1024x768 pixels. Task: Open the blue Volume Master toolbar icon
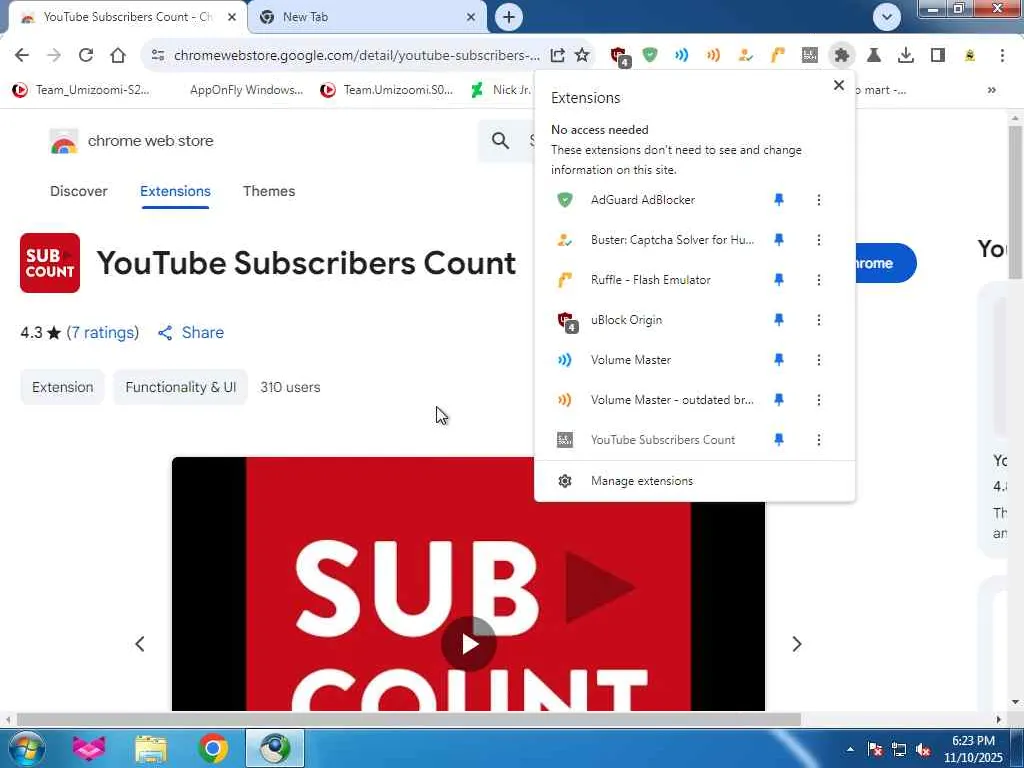[x=681, y=55]
